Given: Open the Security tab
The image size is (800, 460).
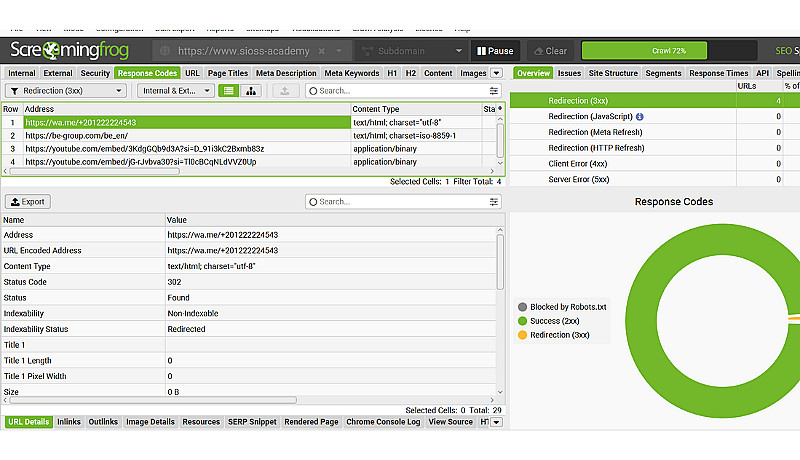Looking at the screenshot, I should pos(95,73).
